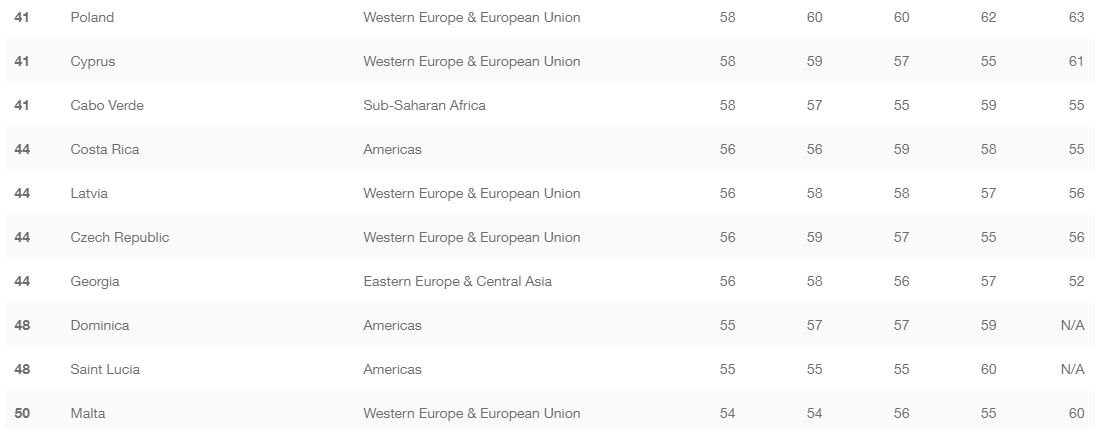Click Saint Lucia's N/A value
This screenshot has height=428, width=1108.
pyautogui.click(x=1072, y=370)
